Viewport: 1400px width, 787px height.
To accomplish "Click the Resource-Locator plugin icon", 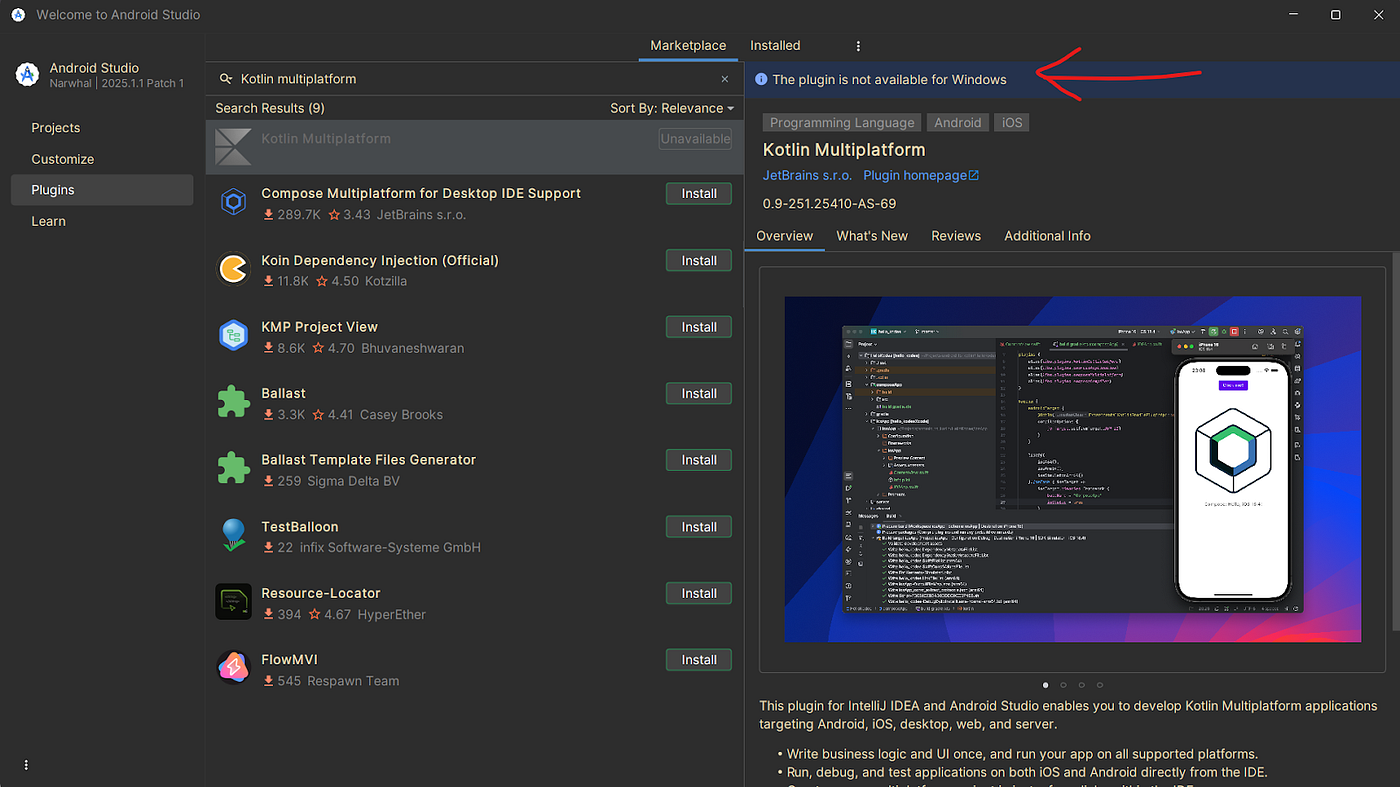I will [x=233, y=602].
